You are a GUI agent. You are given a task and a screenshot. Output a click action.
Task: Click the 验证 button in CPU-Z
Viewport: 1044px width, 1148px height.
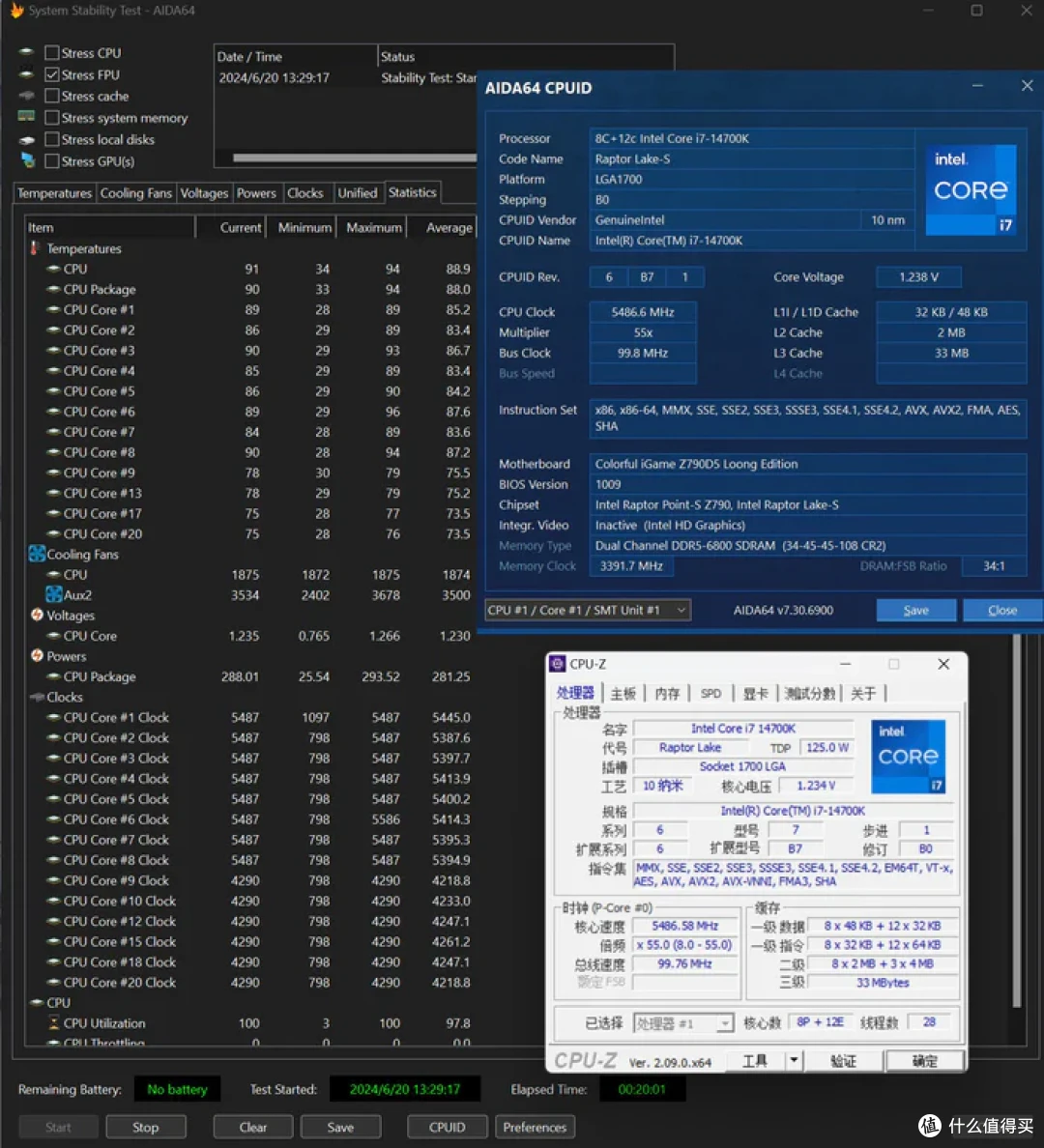843,1060
